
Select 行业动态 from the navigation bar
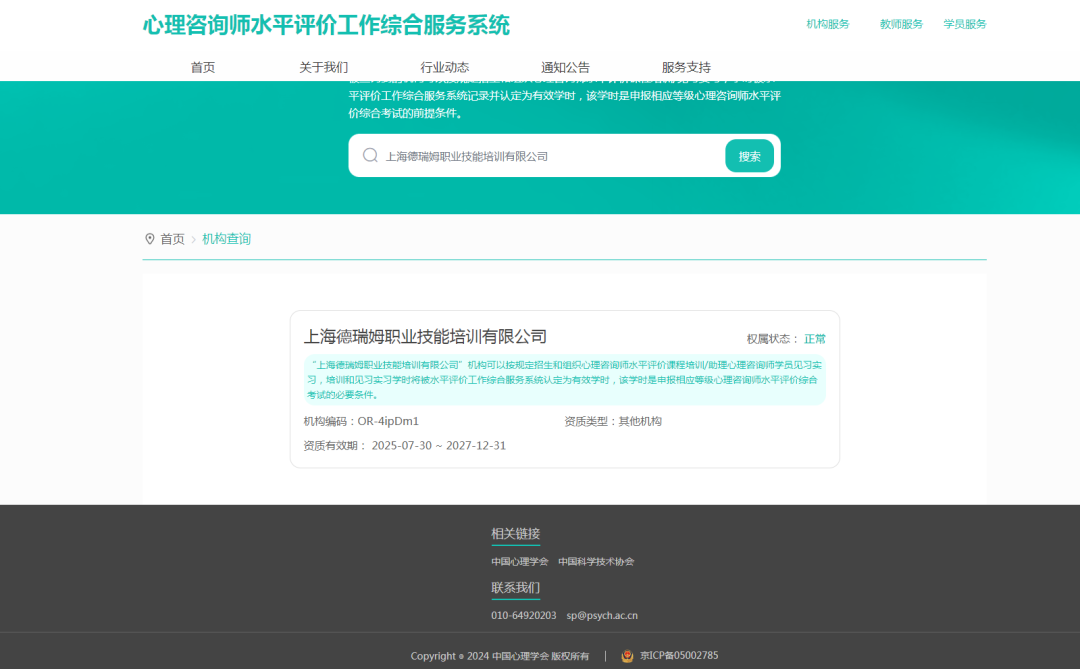(444, 67)
